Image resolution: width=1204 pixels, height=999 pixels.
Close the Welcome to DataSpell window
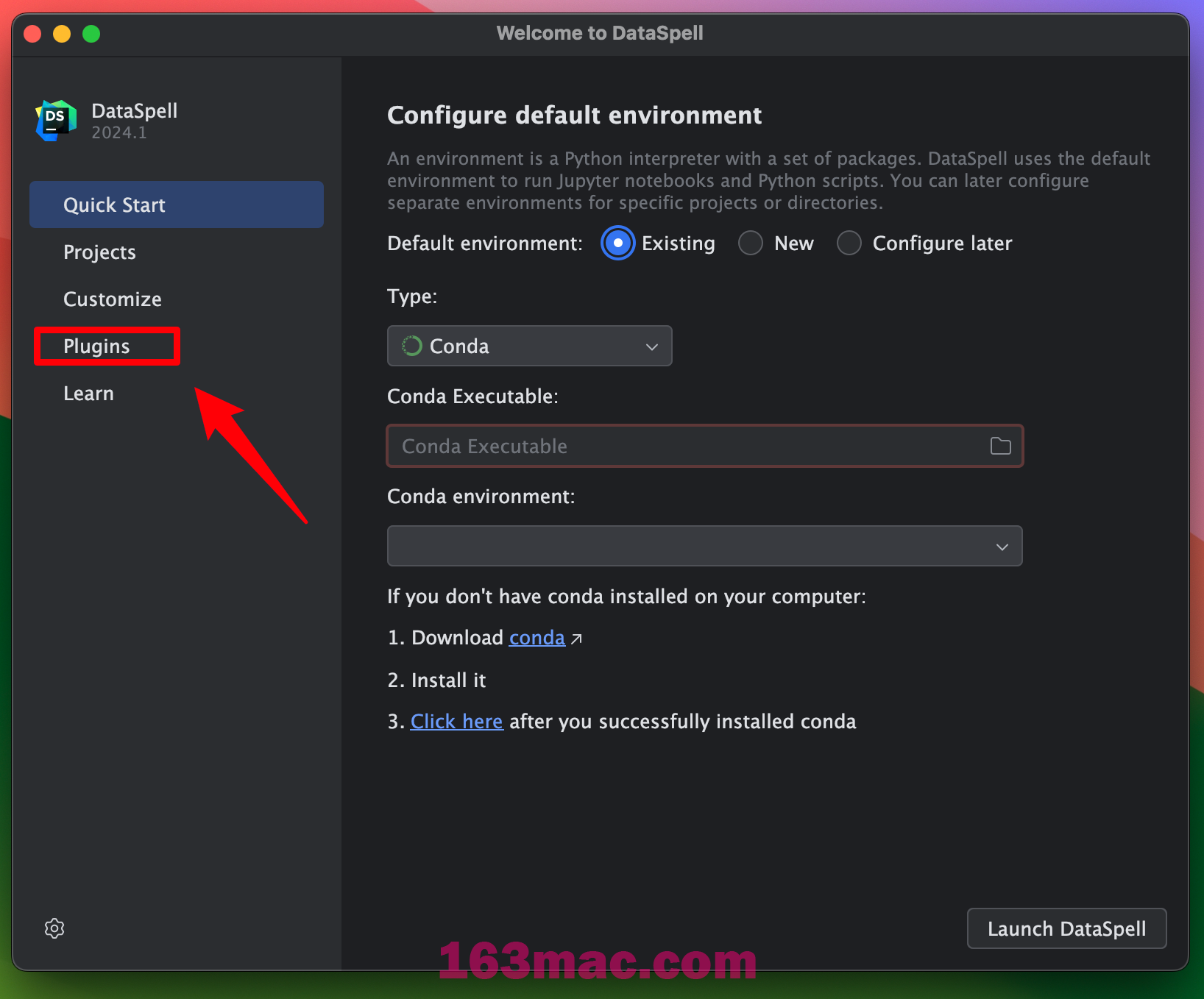(x=32, y=34)
